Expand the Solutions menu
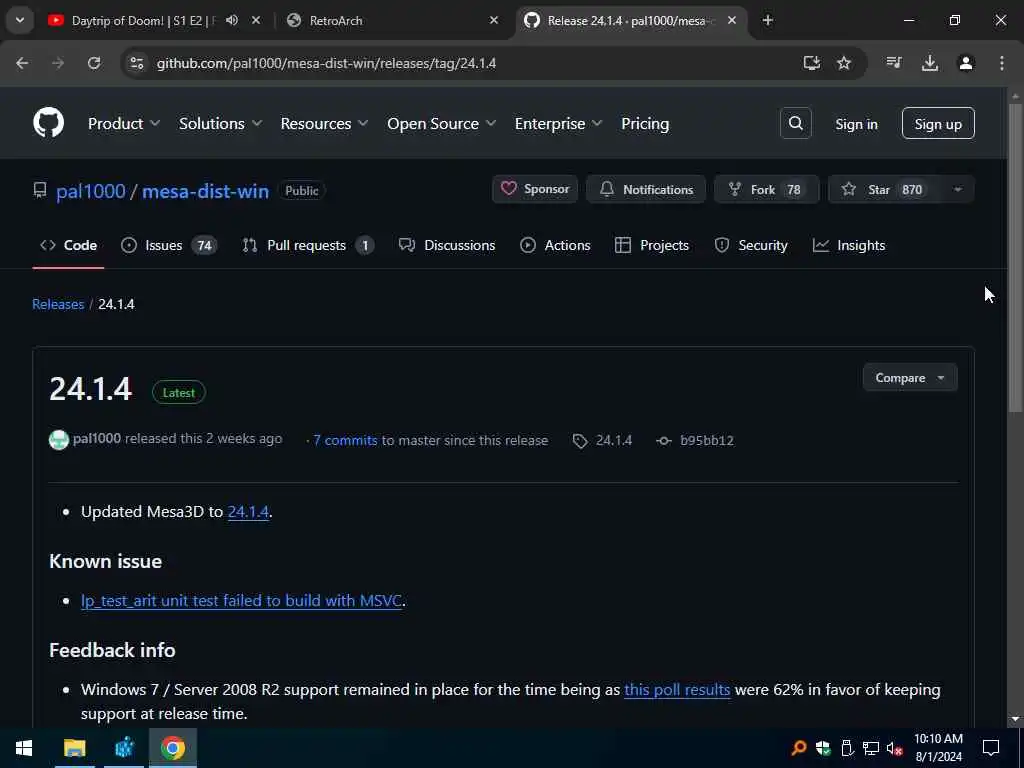1024x768 pixels. [220, 123]
